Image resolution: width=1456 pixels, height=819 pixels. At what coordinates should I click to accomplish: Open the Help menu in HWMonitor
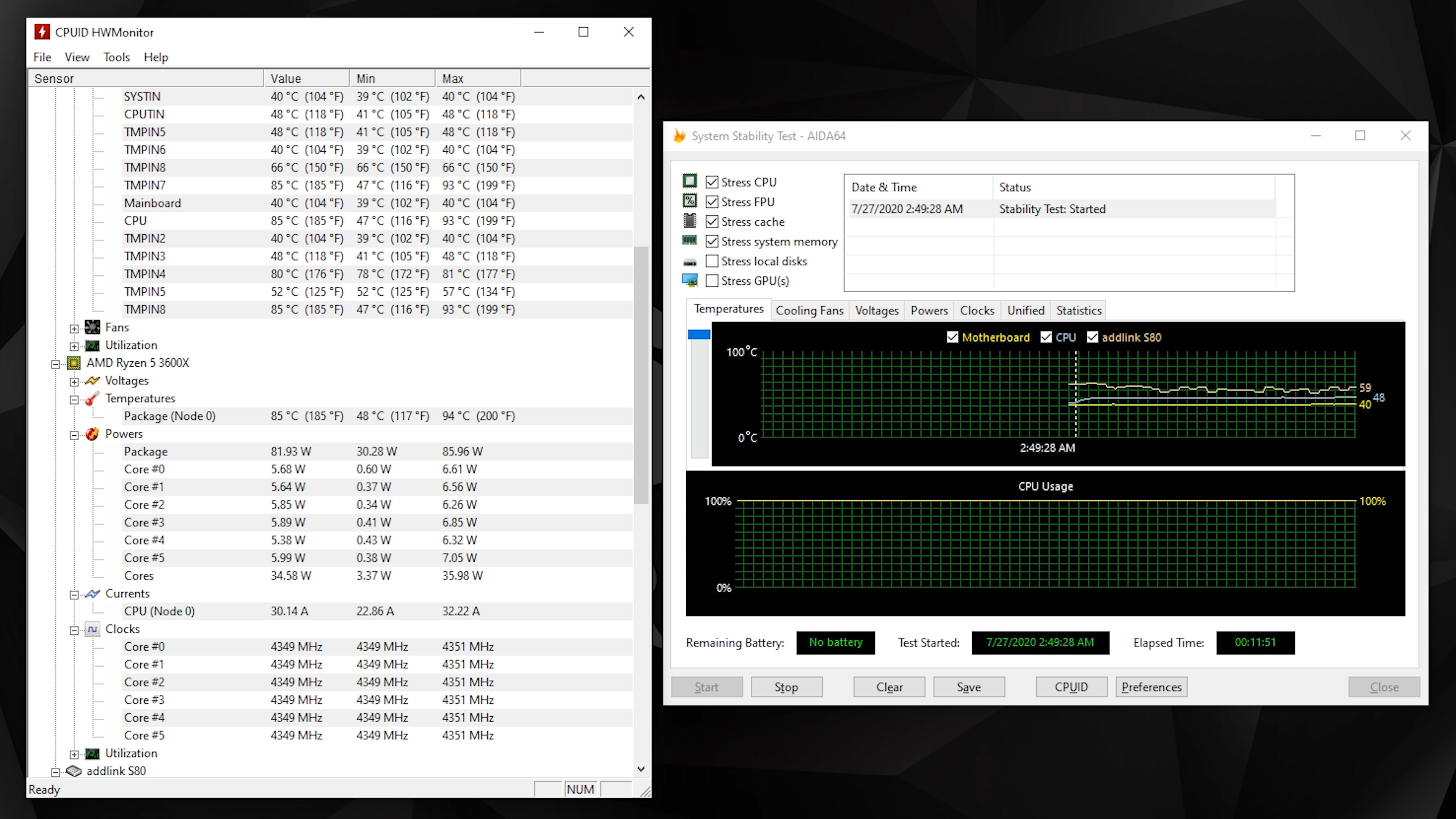[156, 57]
